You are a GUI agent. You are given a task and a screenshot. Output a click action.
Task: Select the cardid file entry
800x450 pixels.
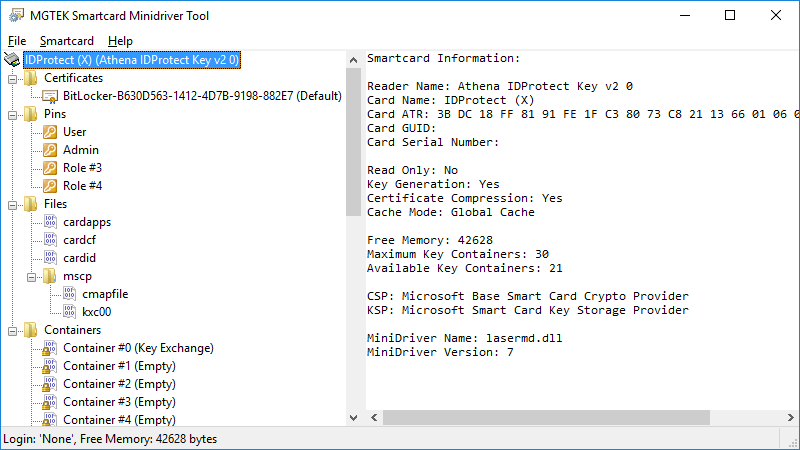80,258
